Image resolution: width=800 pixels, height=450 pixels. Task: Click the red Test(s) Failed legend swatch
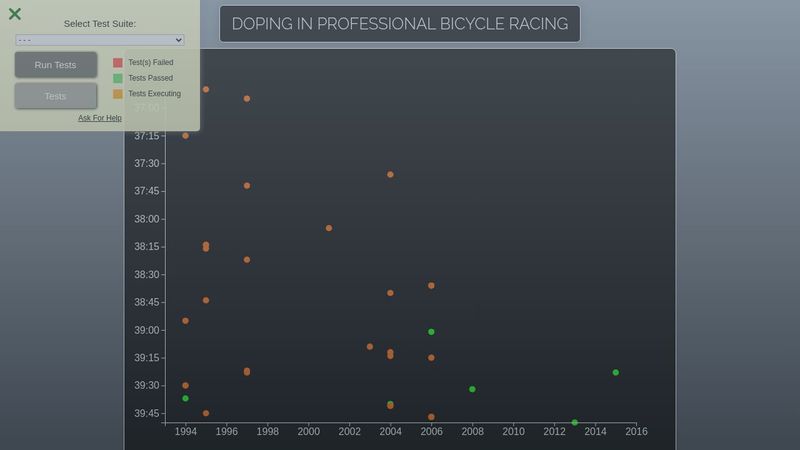(118, 62)
